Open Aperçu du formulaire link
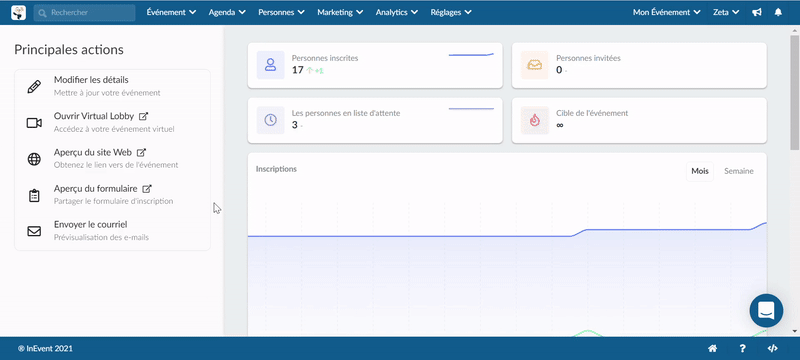This screenshot has width=800, height=360. click(95, 188)
